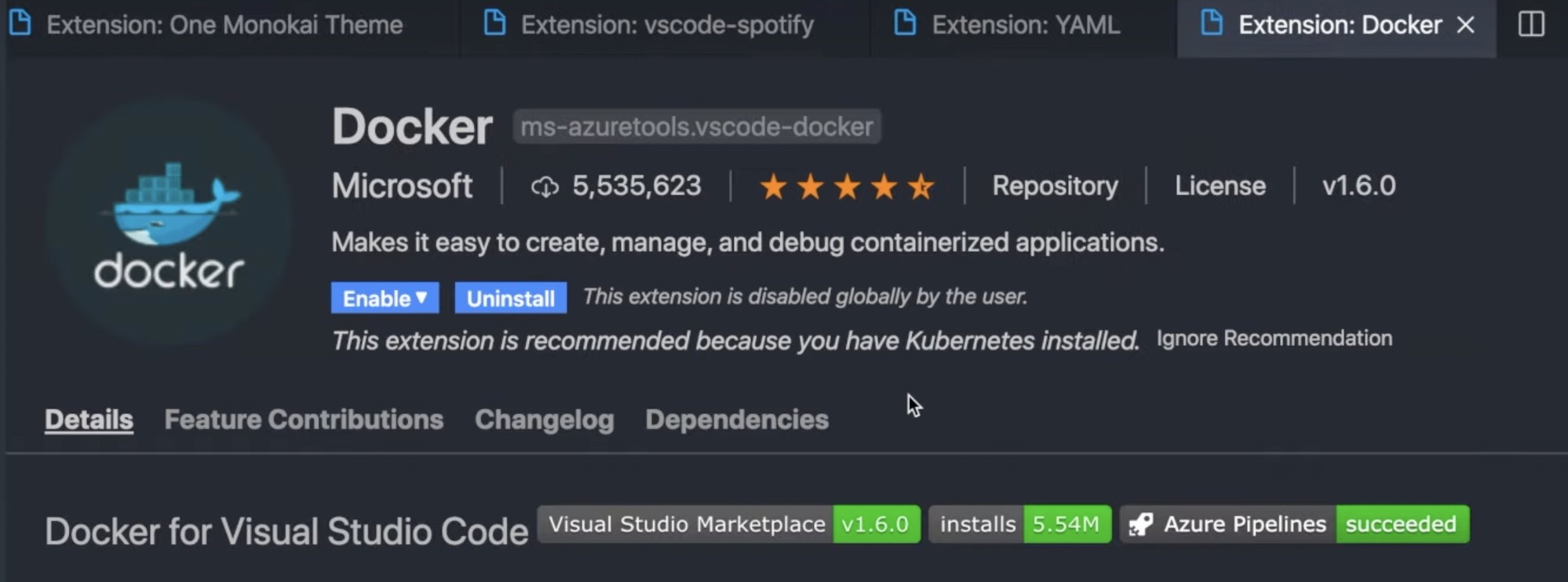Screen dimensions: 1568x582
Task: Click file icon on YAML tab
Action: 905,24
